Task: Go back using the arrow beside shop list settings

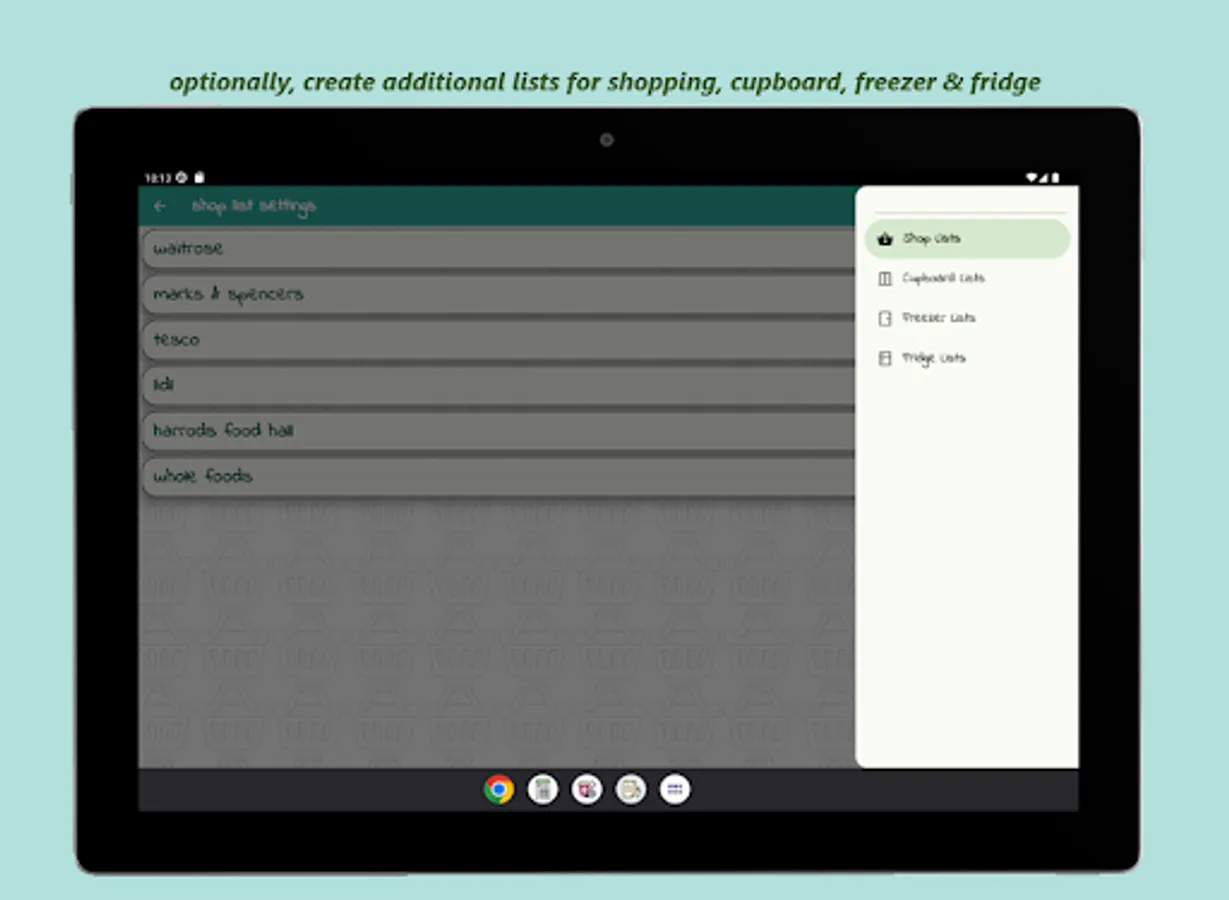Action: point(160,206)
